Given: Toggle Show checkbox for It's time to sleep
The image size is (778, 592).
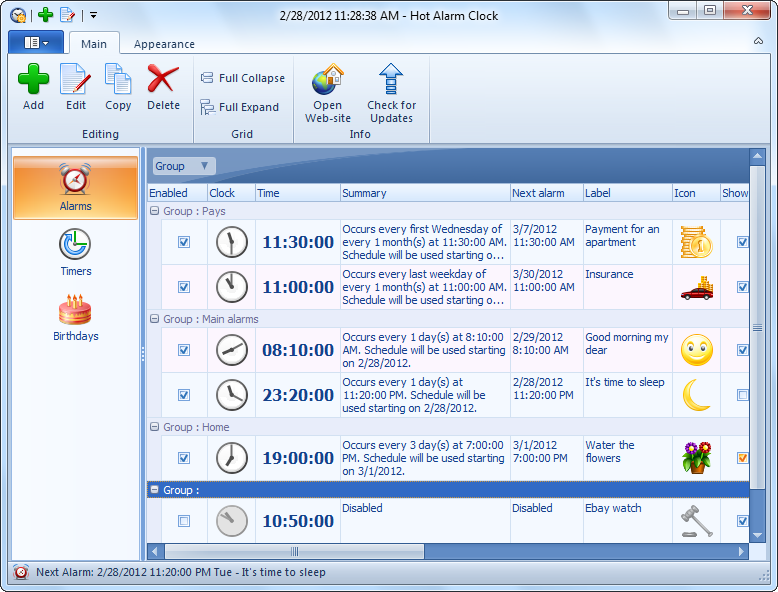Looking at the screenshot, I should point(742,395).
